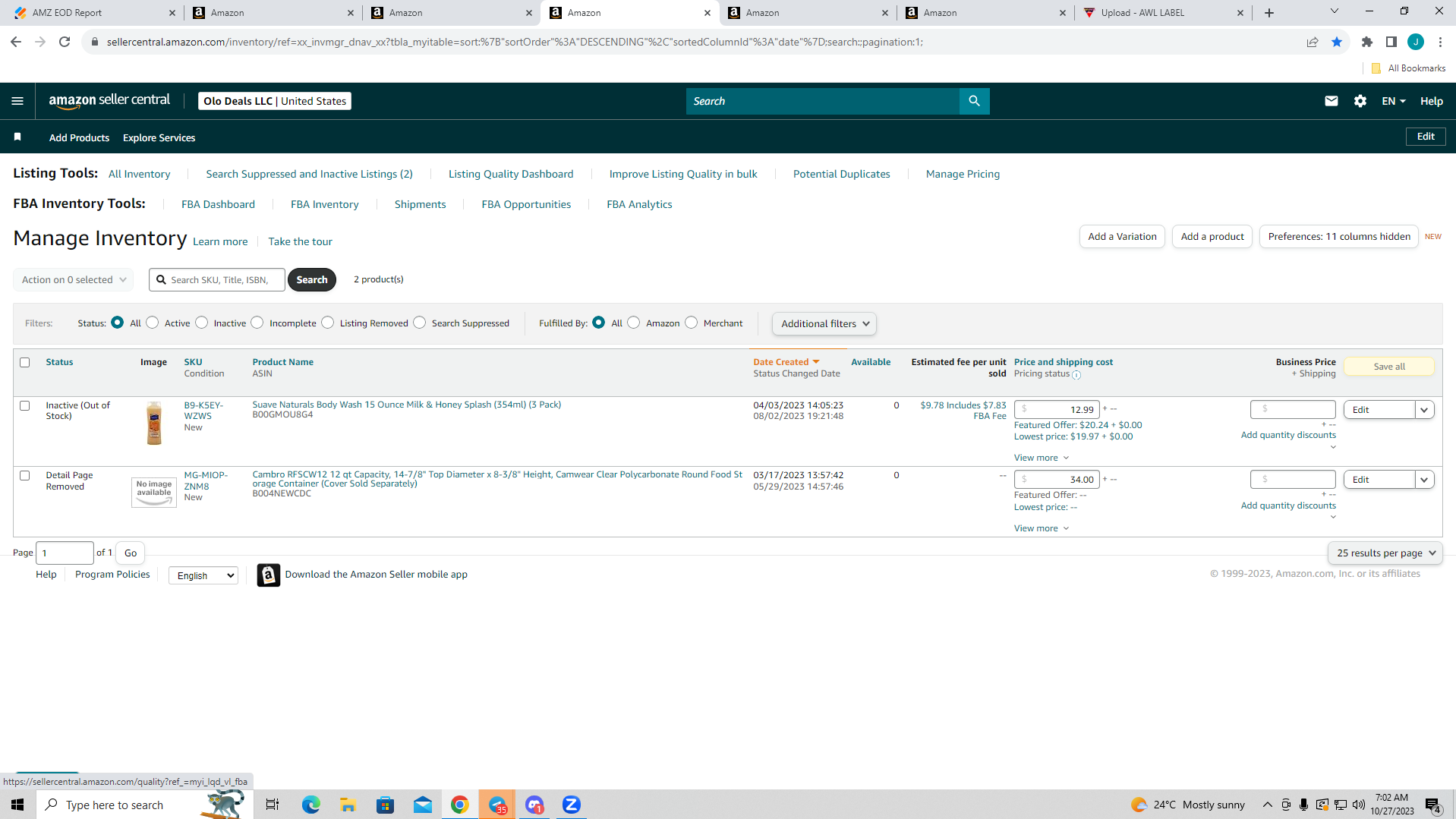The image size is (1456, 819).
Task: Open the settings gear icon
Action: [1360, 101]
